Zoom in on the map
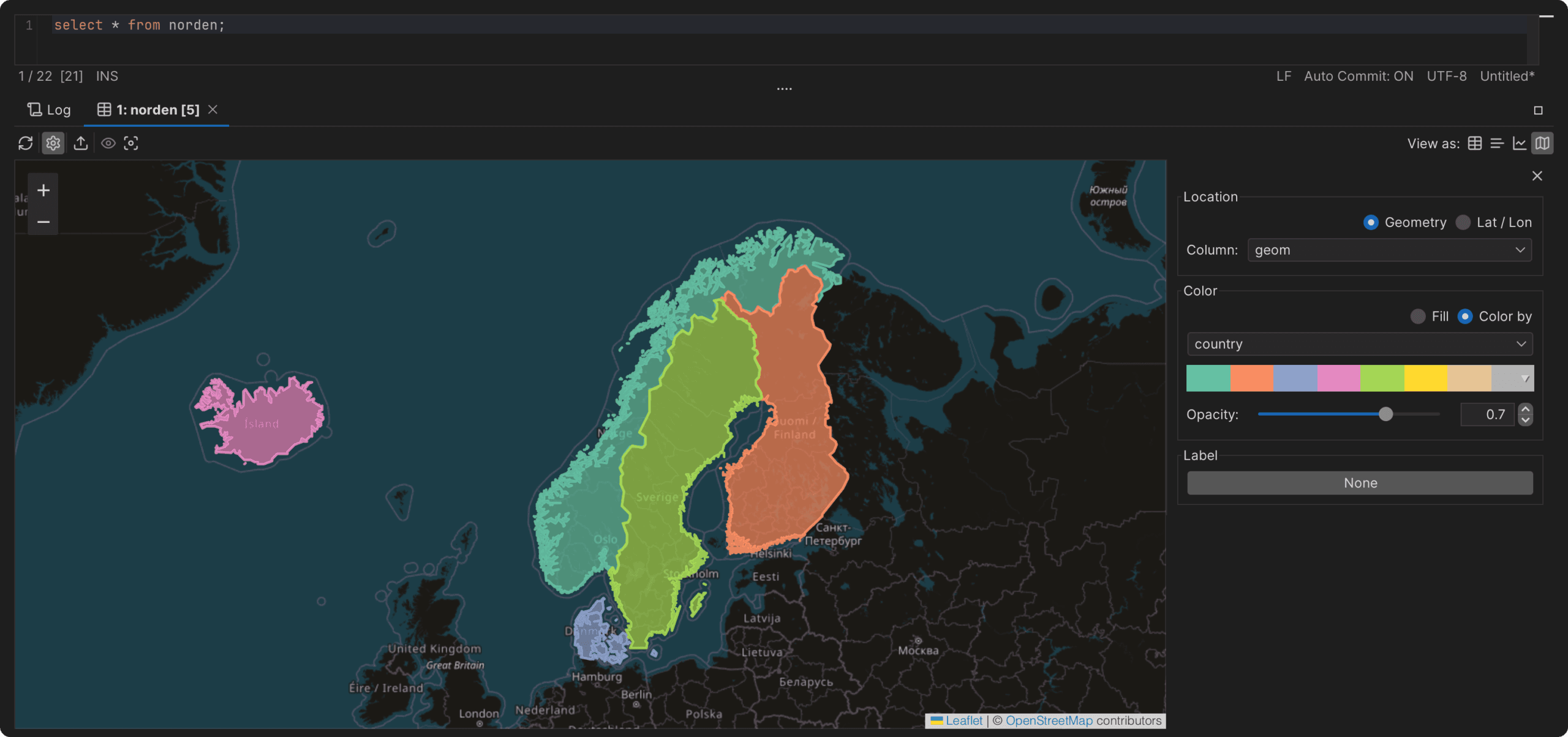This screenshot has height=737, width=1568. click(43, 190)
